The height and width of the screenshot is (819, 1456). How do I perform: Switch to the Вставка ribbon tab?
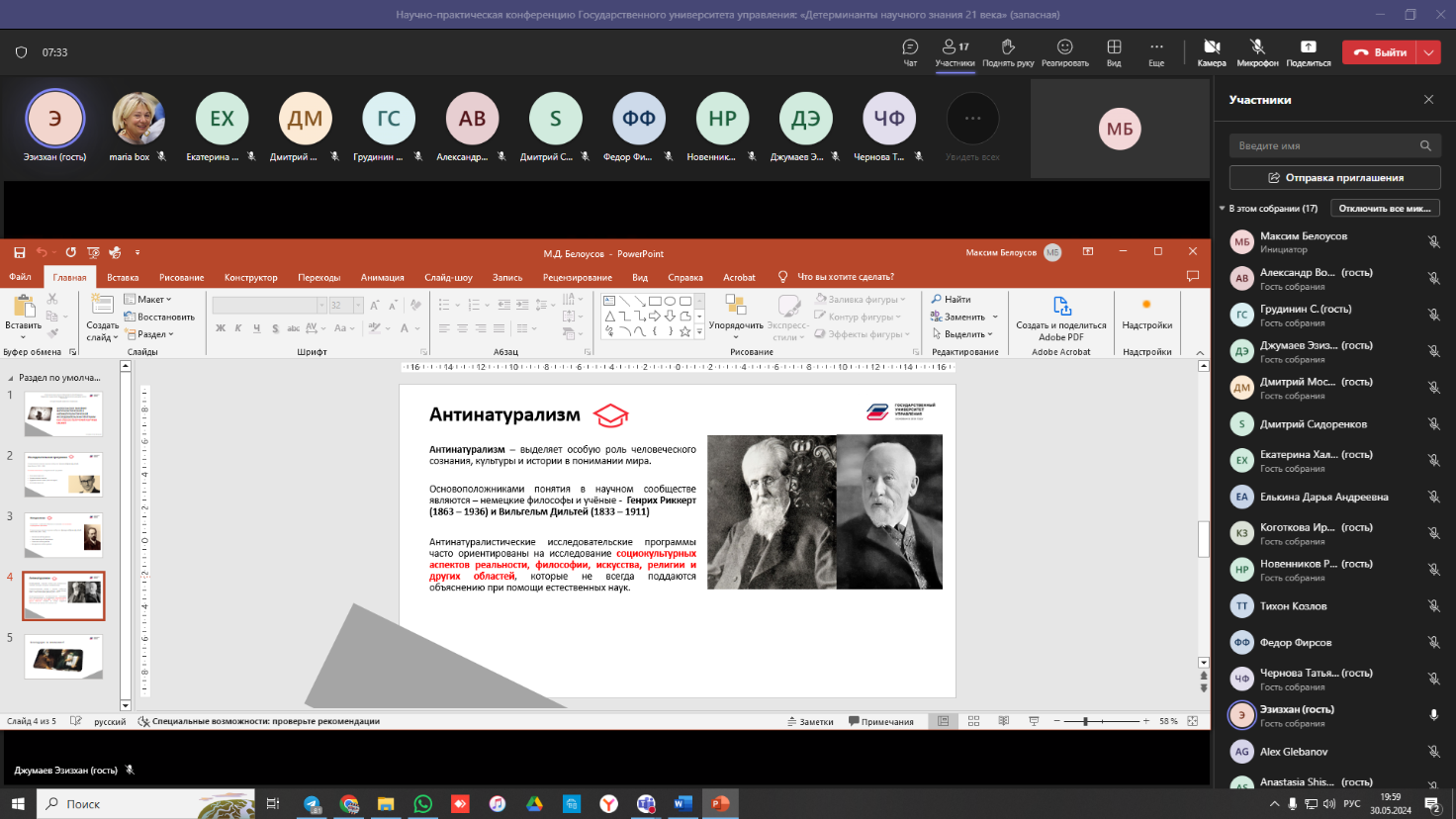pyautogui.click(x=123, y=277)
